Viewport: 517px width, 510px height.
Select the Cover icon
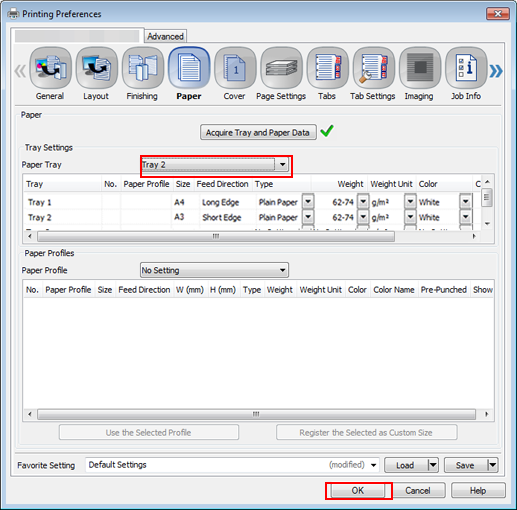(x=235, y=68)
